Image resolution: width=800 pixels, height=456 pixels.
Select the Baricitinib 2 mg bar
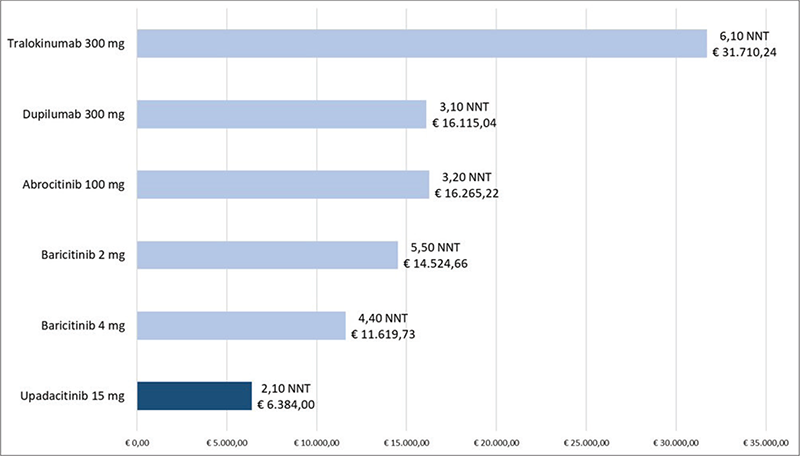[266, 255]
